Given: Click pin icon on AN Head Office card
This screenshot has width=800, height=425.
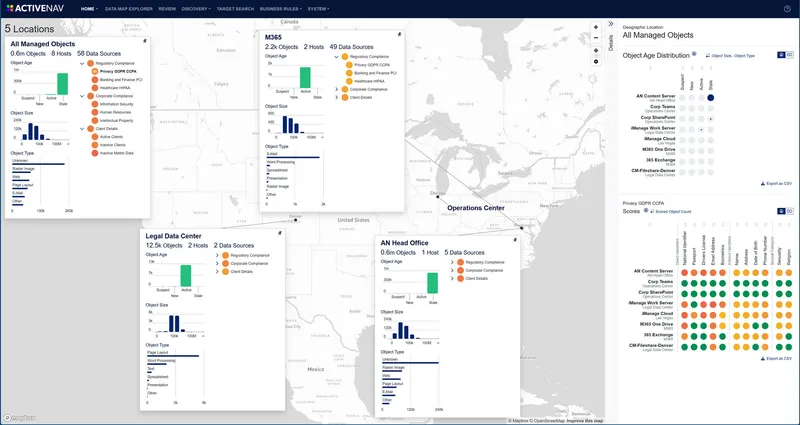Looking at the screenshot, I should [x=514, y=240].
